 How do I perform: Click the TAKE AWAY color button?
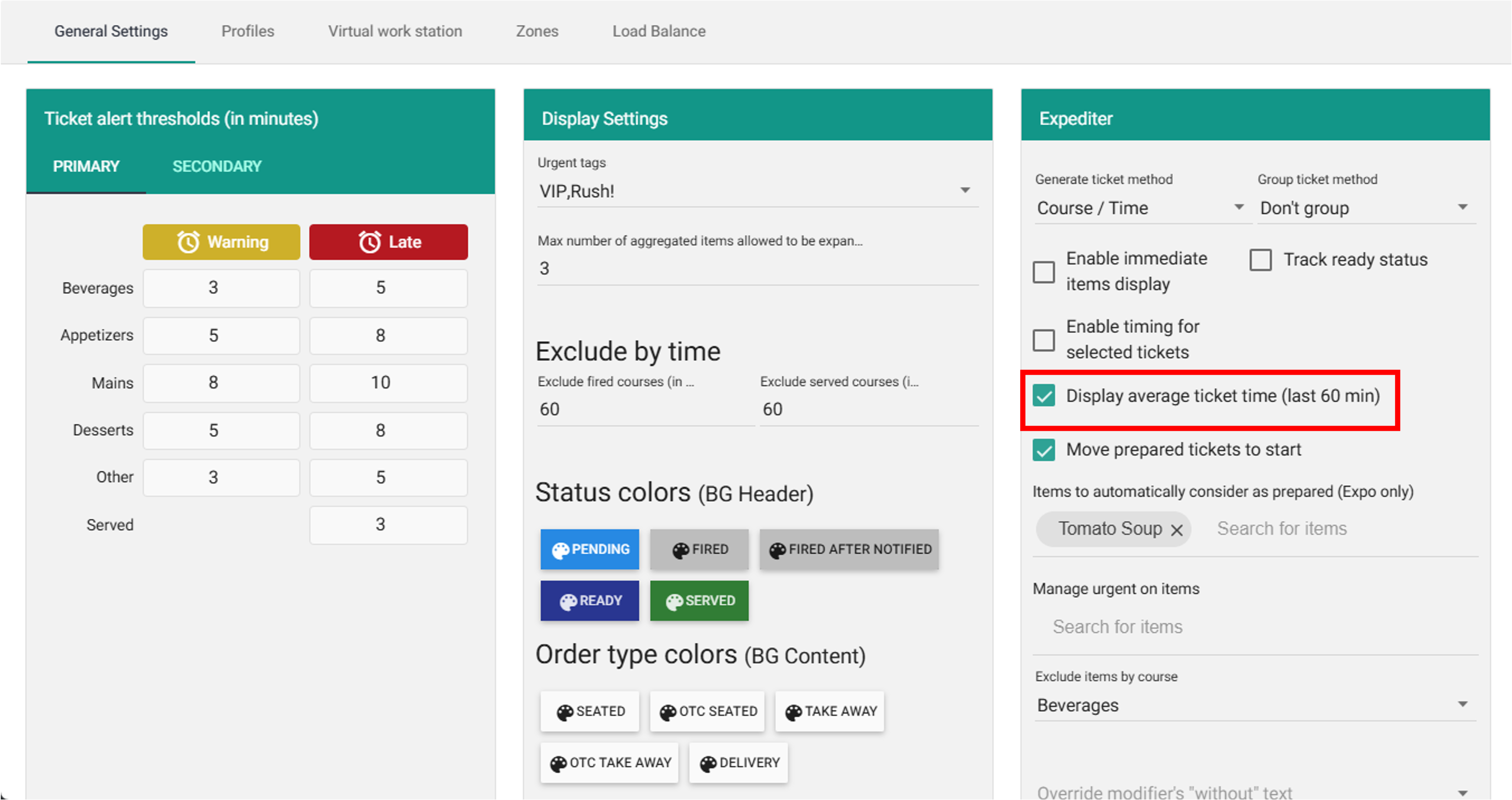(x=829, y=711)
